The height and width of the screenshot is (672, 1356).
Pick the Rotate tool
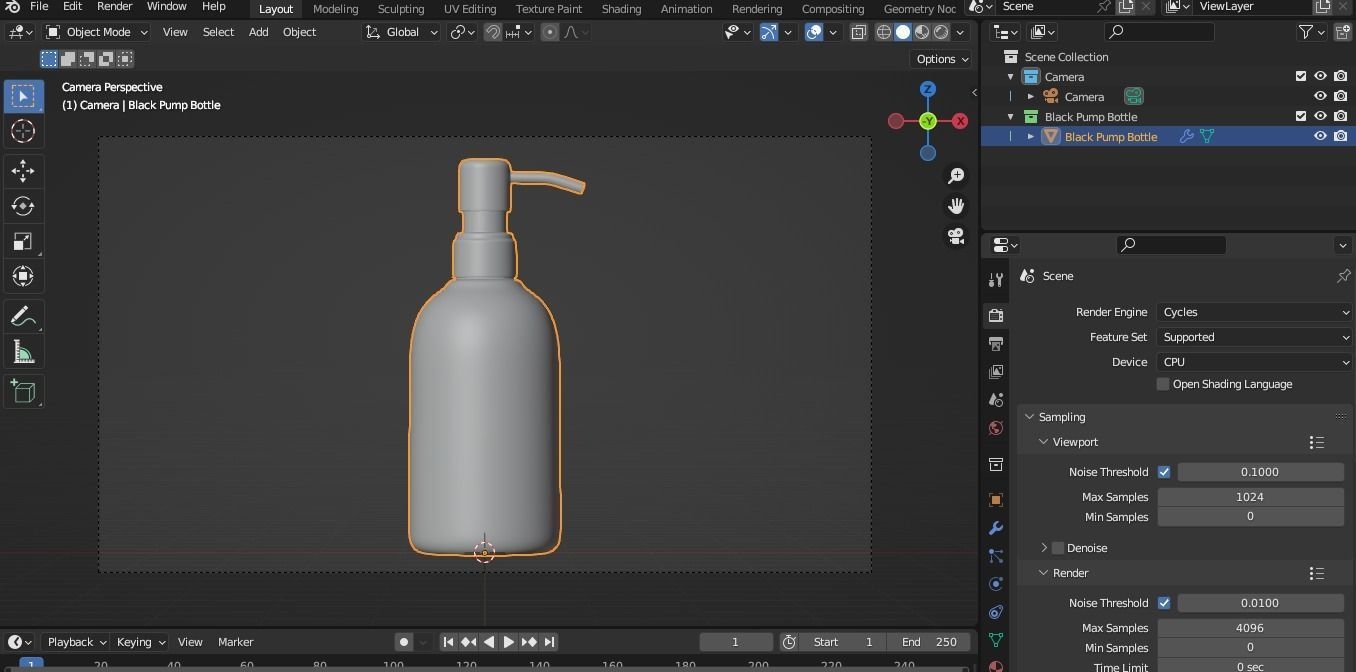pyautogui.click(x=23, y=206)
